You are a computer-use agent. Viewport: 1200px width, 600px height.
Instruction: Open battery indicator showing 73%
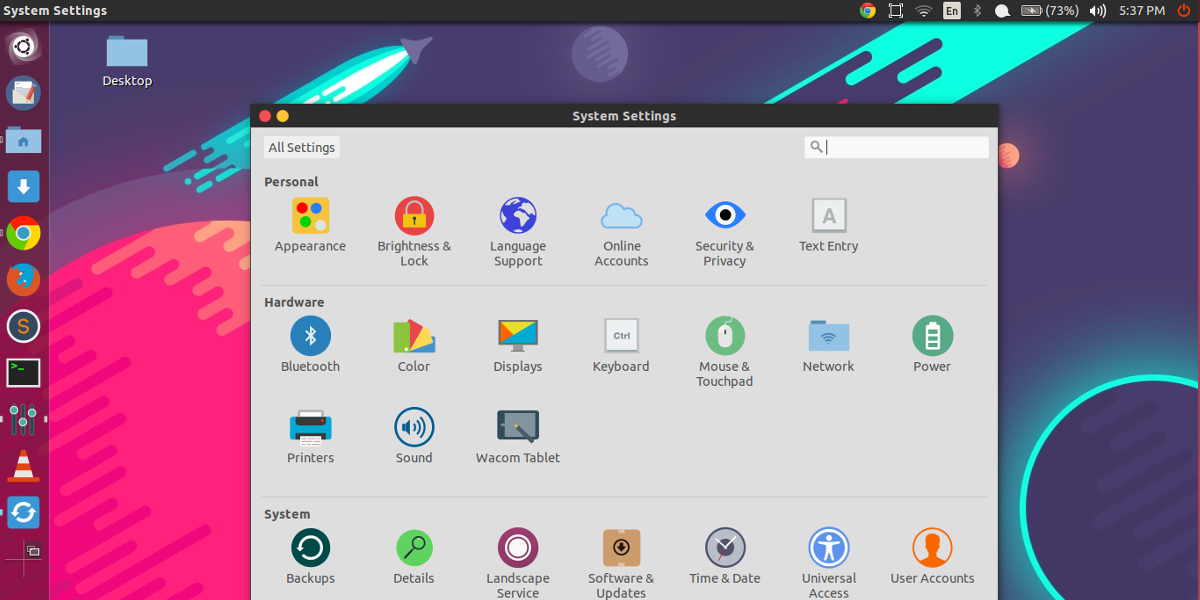tap(1049, 11)
